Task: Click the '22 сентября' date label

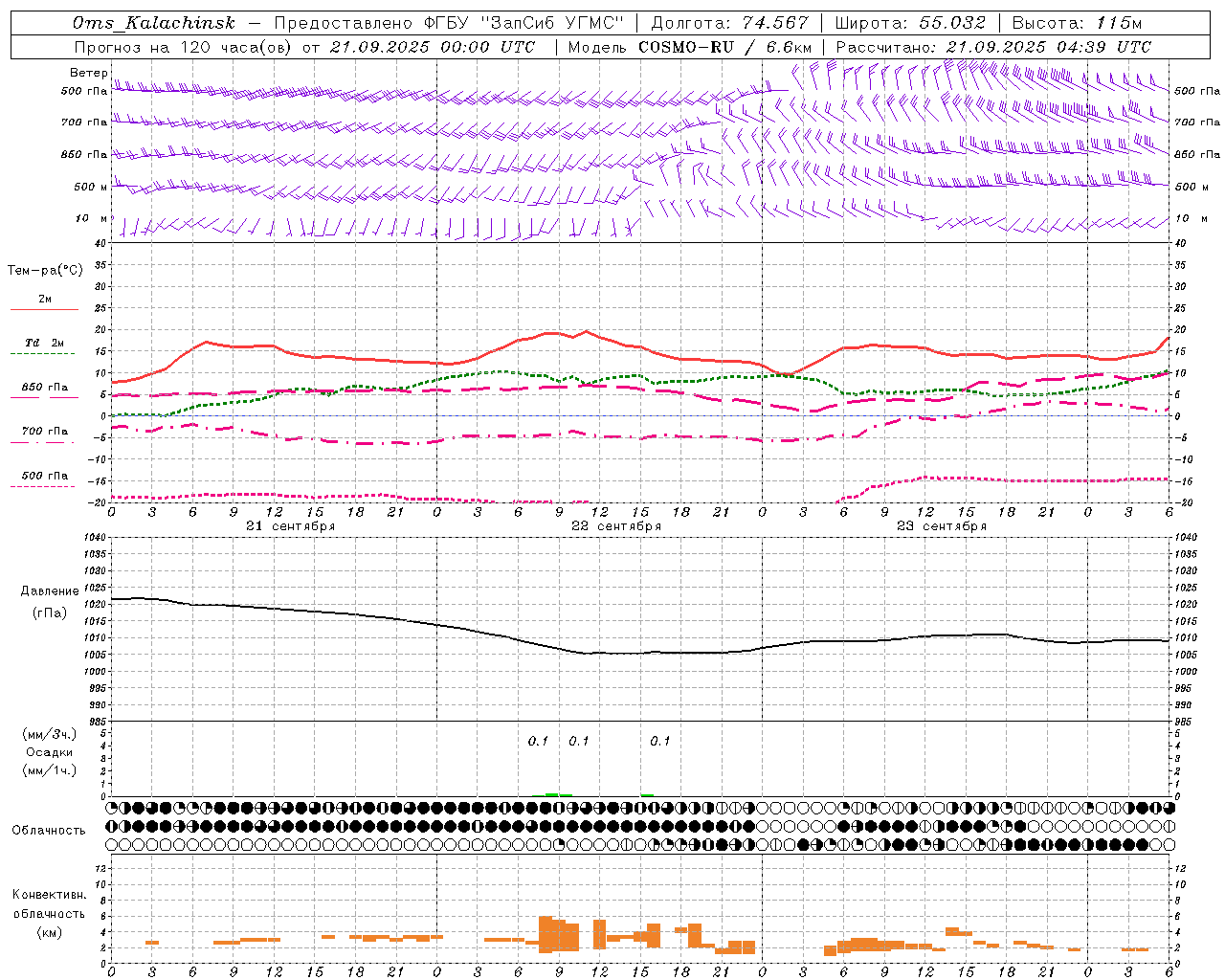Action: pyautogui.click(x=616, y=525)
